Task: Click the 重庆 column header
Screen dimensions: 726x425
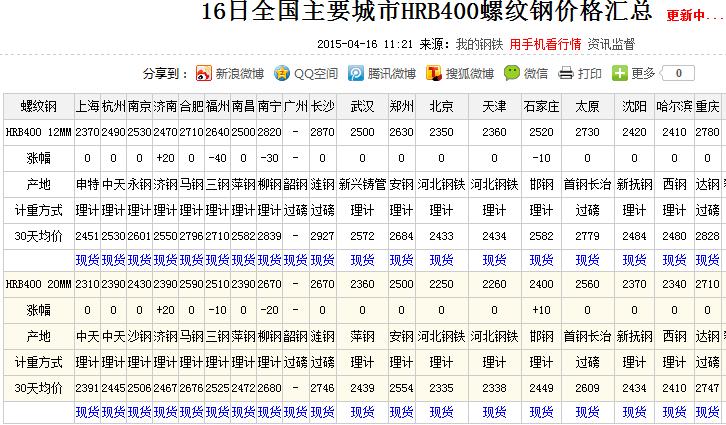Action: tap(707, 106)
